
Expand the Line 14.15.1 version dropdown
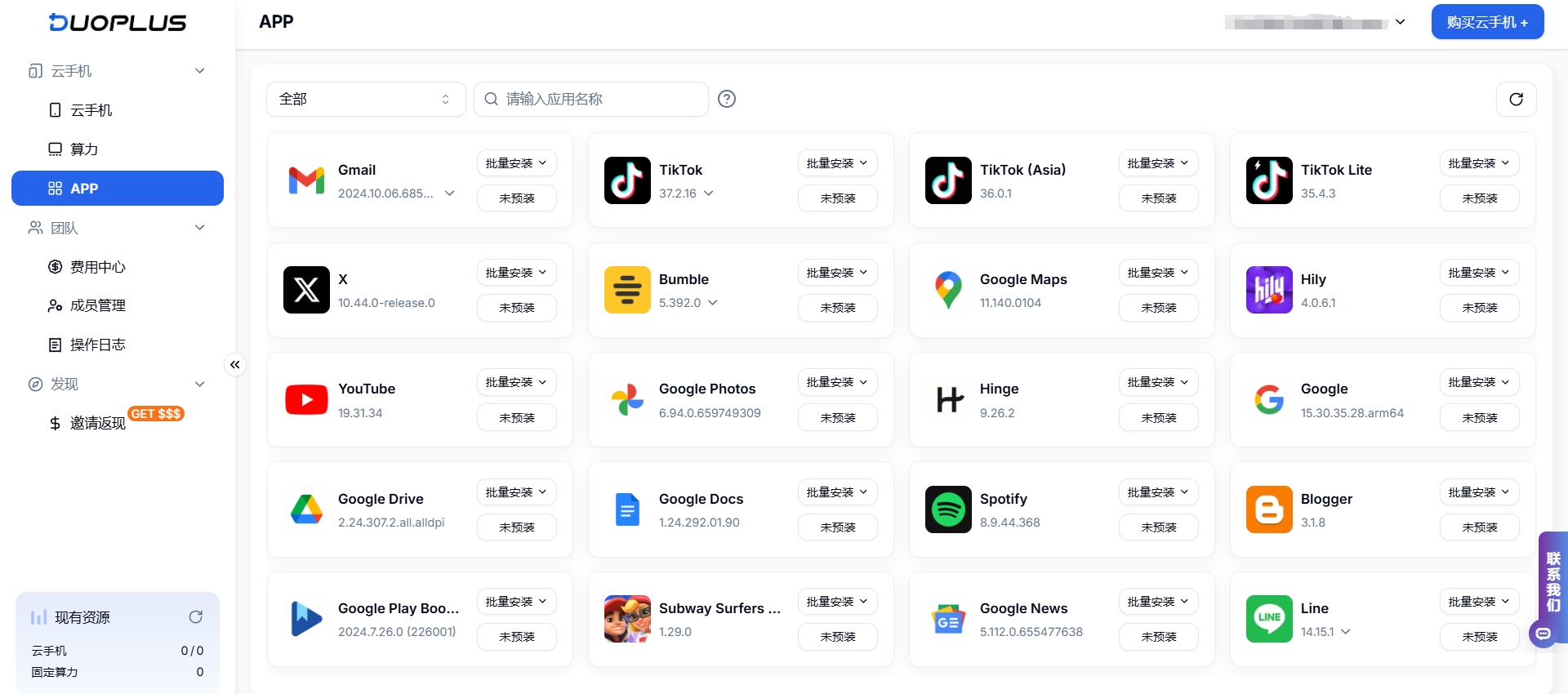[x=1346, y=632]
